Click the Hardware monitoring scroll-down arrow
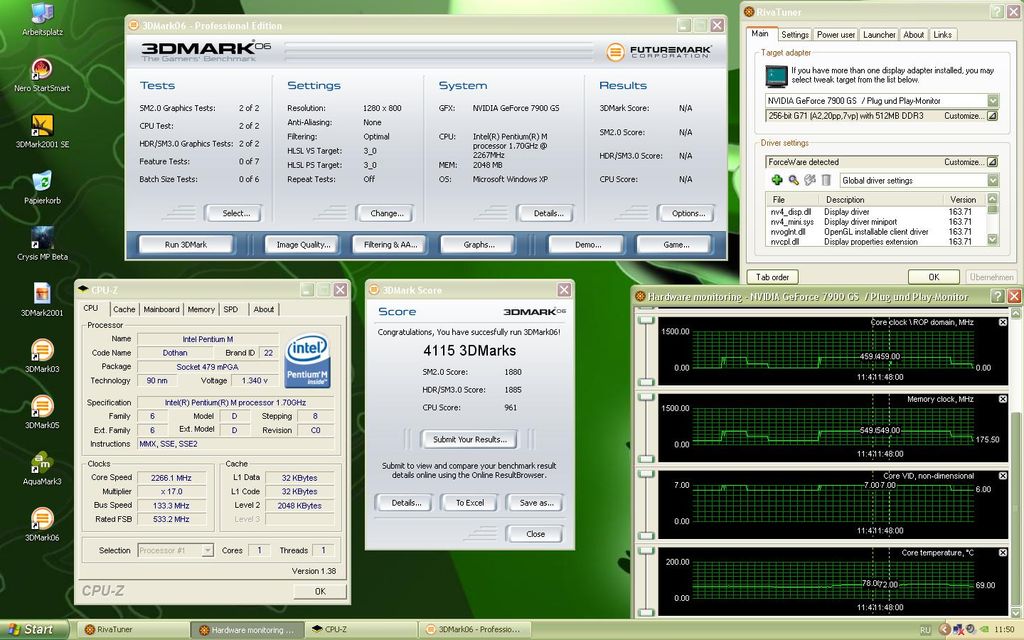The height and width of the screenshot is (640, 1024). coord(1016,613)
